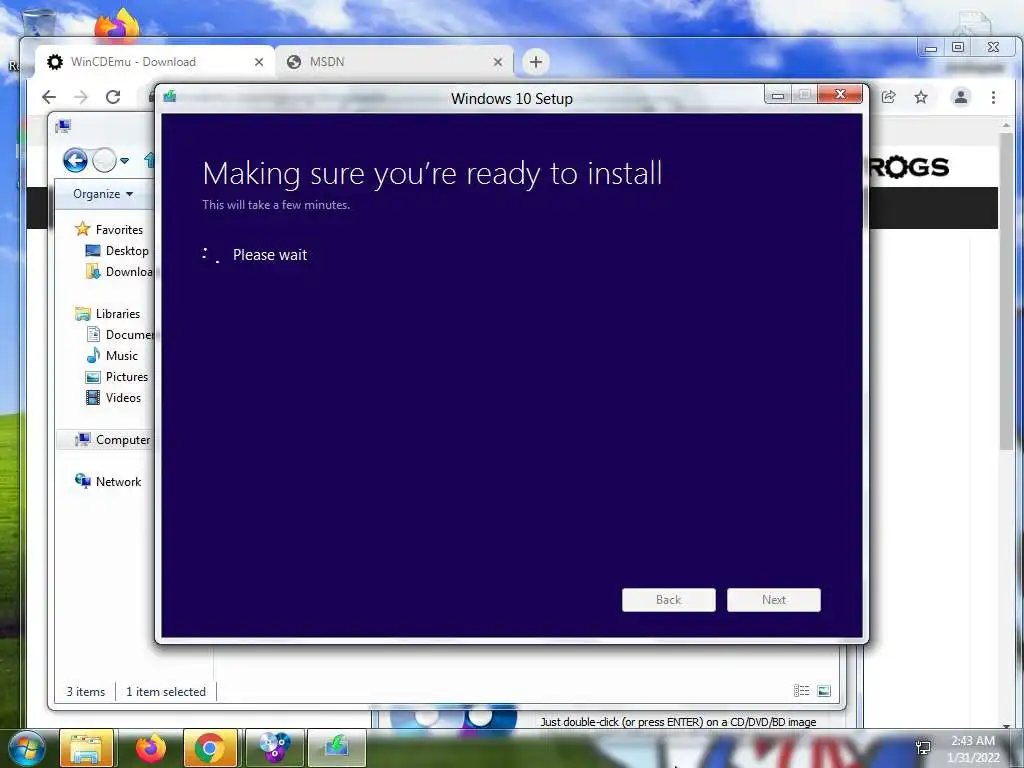
Task: Open the Chrome three-dot menu
Action: tap(993, 97)
